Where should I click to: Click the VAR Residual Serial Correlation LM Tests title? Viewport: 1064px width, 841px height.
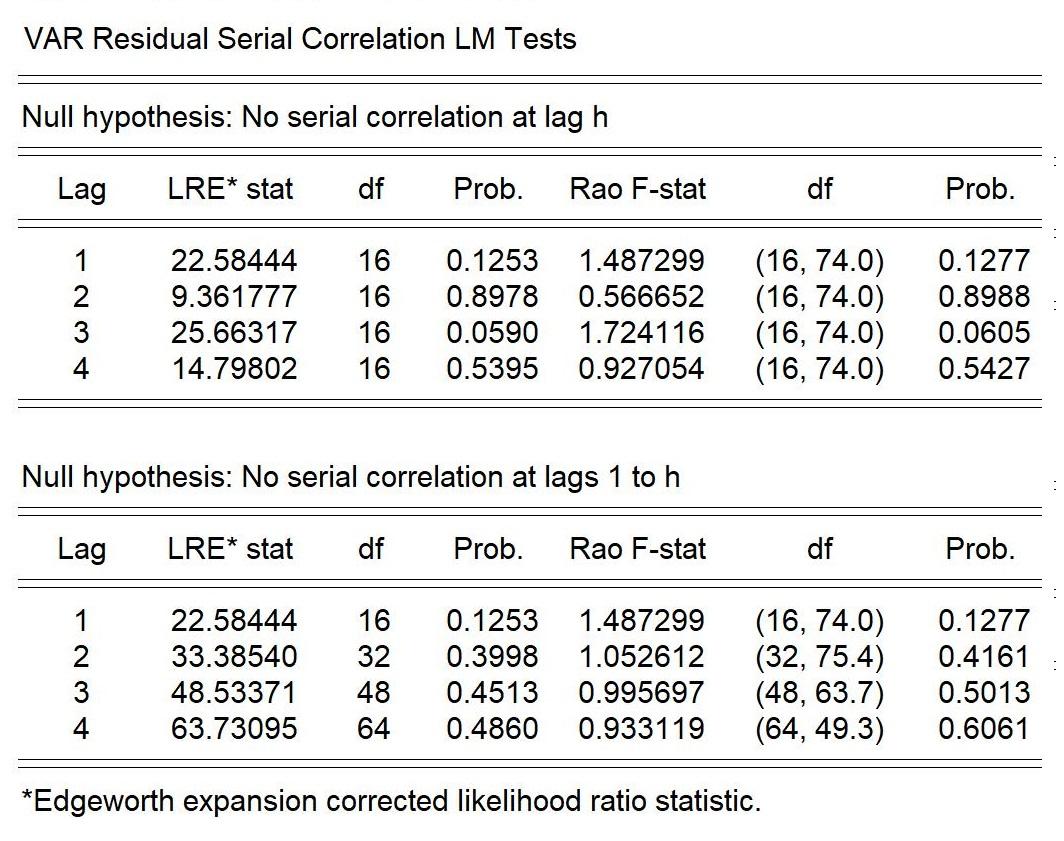click(x=299, y=40)
